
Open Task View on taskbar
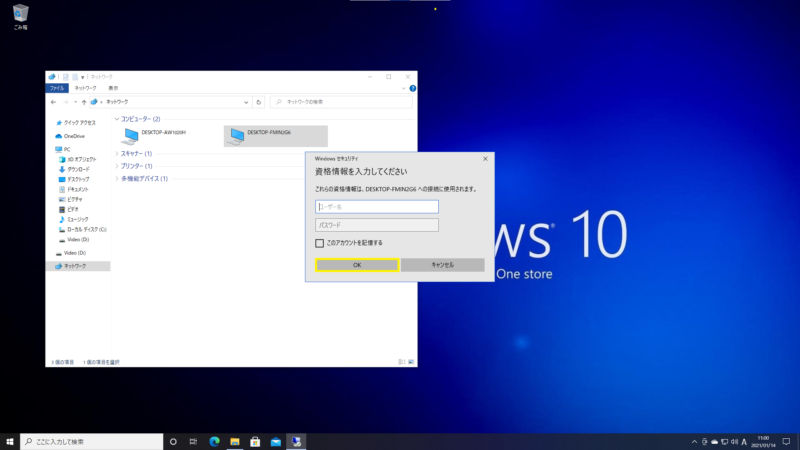tap(193, 442)
